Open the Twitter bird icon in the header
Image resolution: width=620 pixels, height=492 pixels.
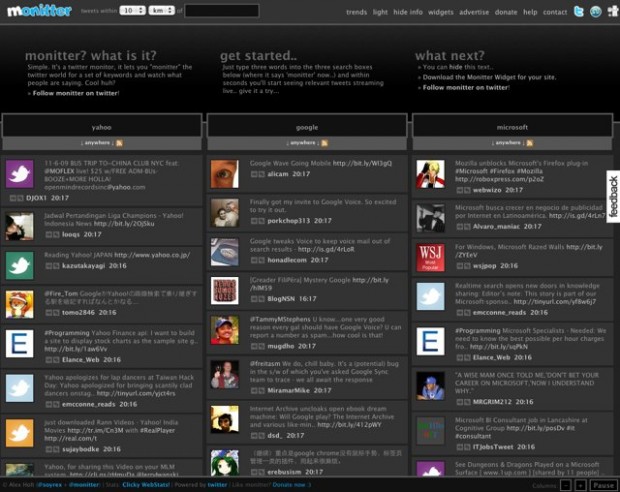578,11
